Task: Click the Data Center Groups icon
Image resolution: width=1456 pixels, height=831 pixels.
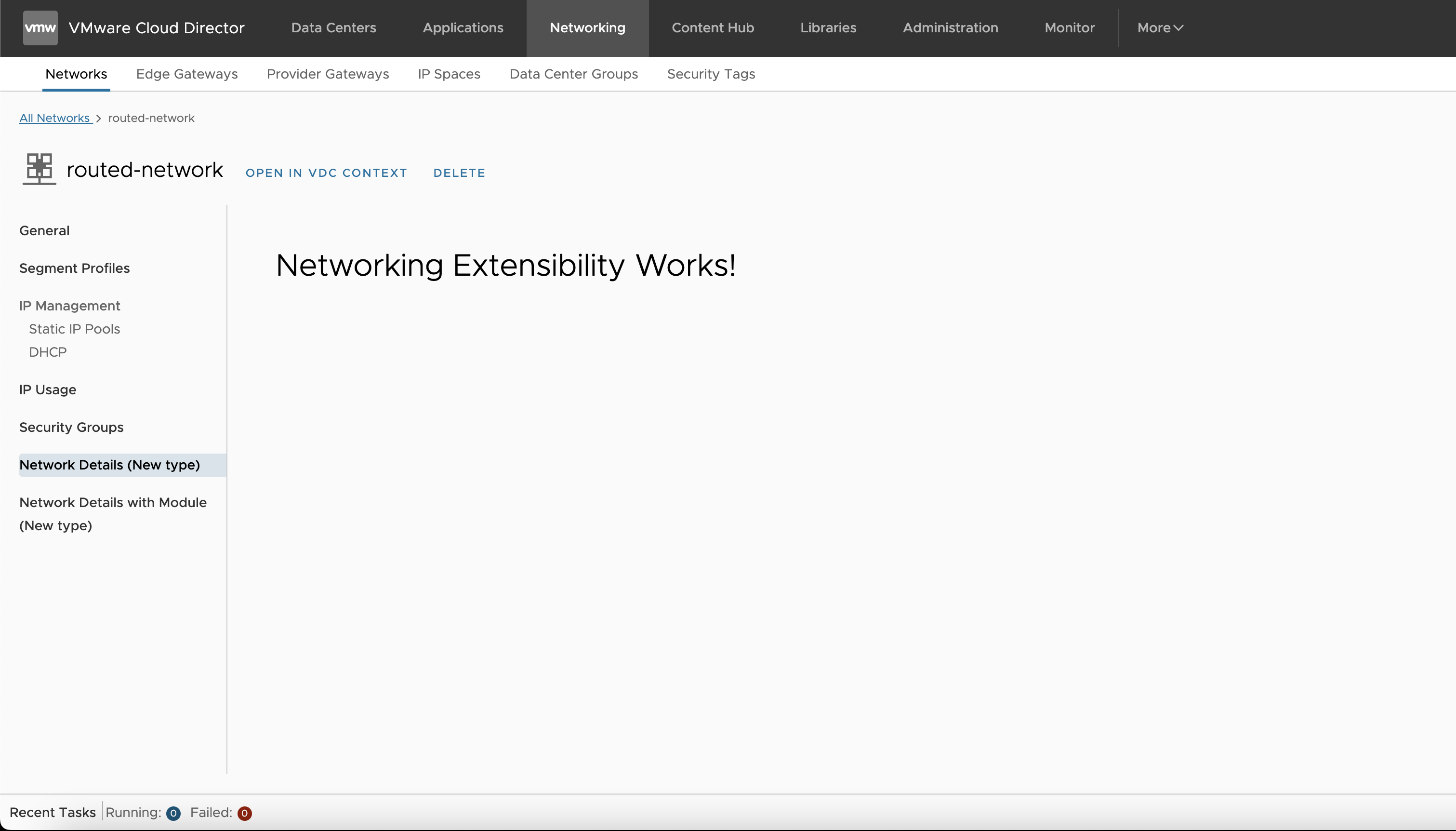Action: [574, 74]
